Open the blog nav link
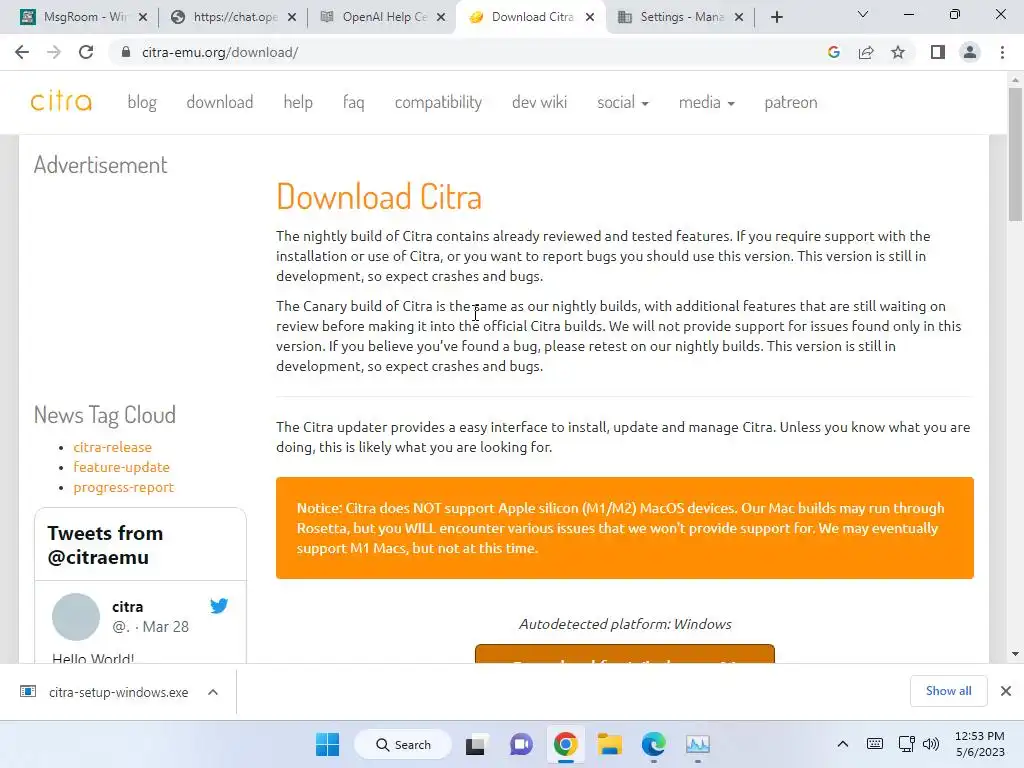1024x768 pixels. pyautogui.click(x=142, y=103)
